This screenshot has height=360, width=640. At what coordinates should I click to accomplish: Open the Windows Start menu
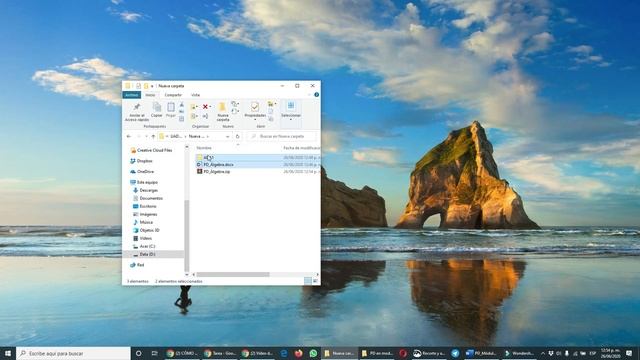pyautogui.click(x=8, y=353)
